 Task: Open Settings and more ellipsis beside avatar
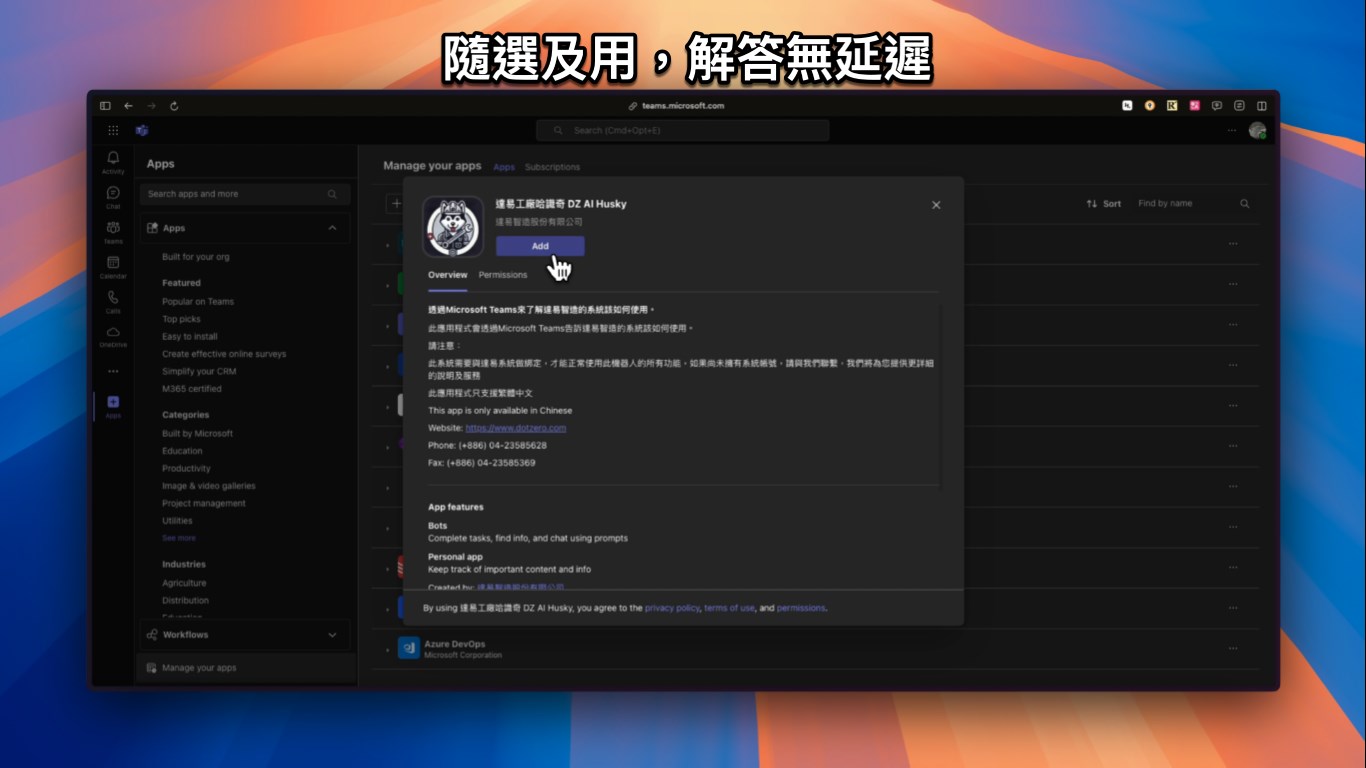click(x=1232, y=130)
